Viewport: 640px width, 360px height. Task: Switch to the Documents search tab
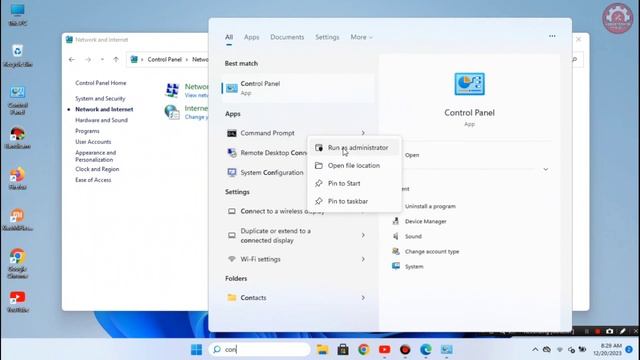(287, 37)
